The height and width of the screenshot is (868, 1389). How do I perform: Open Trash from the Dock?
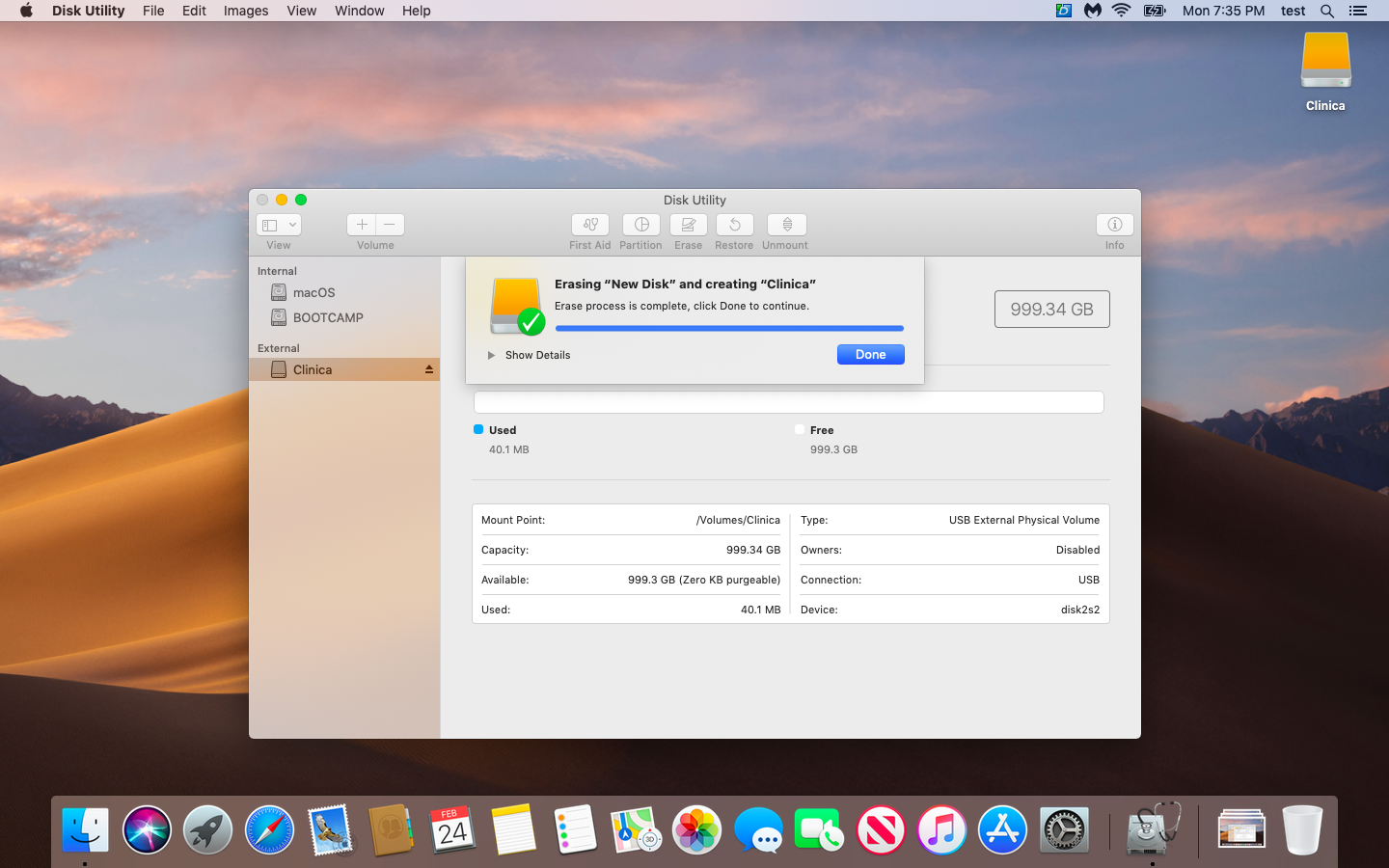pos(1302,830)
